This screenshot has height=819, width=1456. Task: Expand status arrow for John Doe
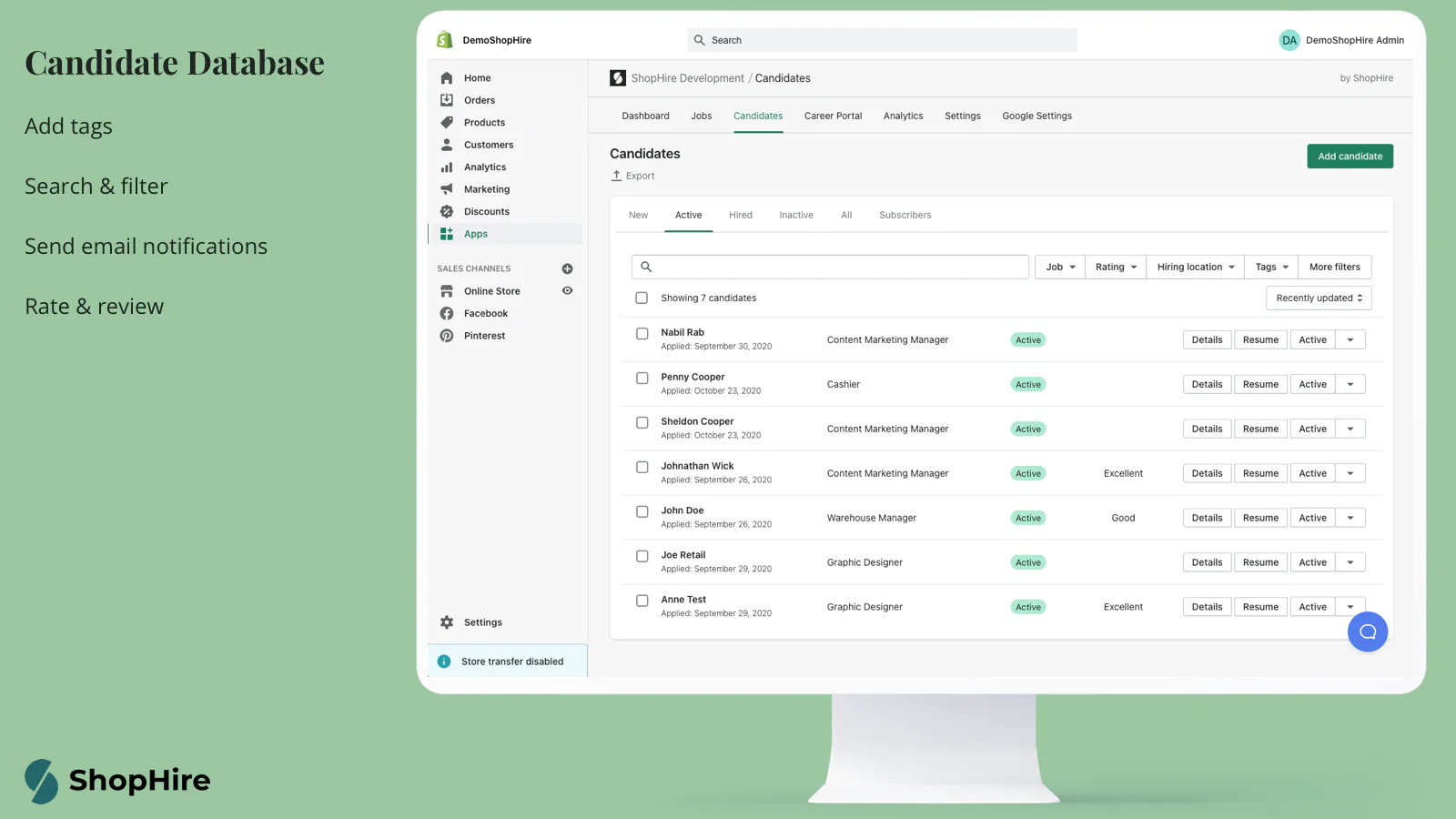point(1350,518)
